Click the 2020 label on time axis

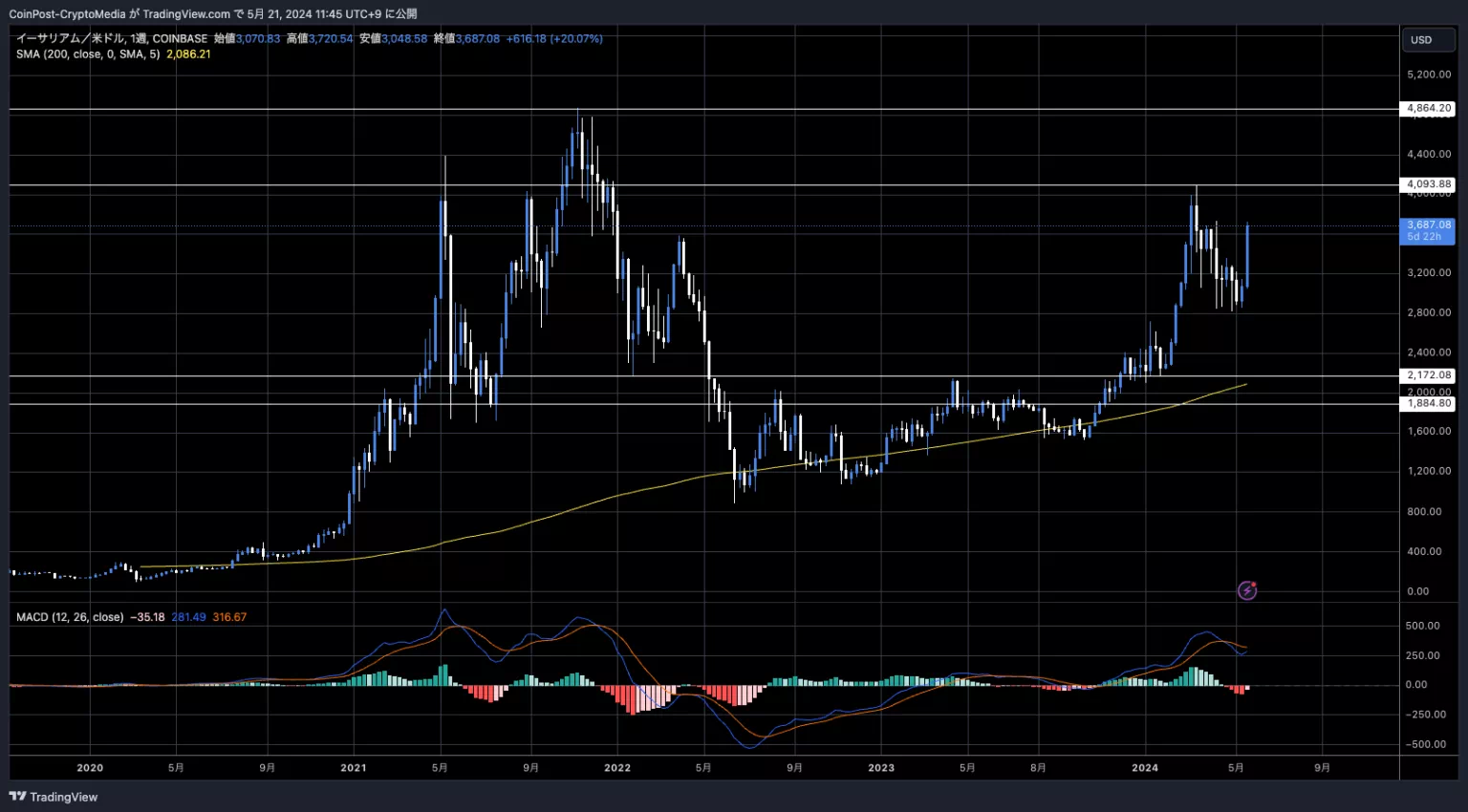tap(90, 768)
